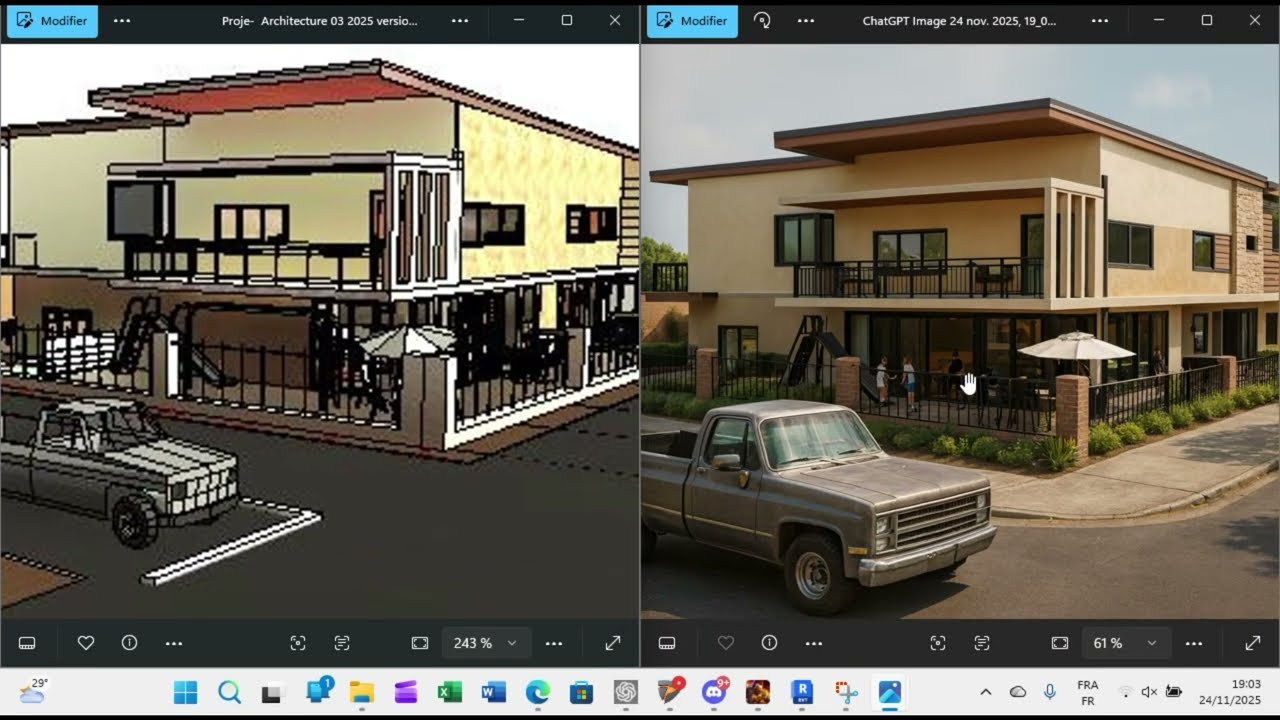Open network and volume quick settings
1280x720 pixels.
coord(1149,692)
